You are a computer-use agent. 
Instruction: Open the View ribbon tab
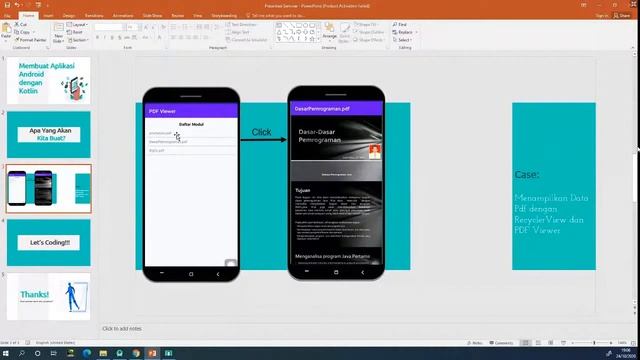(198, 16)
